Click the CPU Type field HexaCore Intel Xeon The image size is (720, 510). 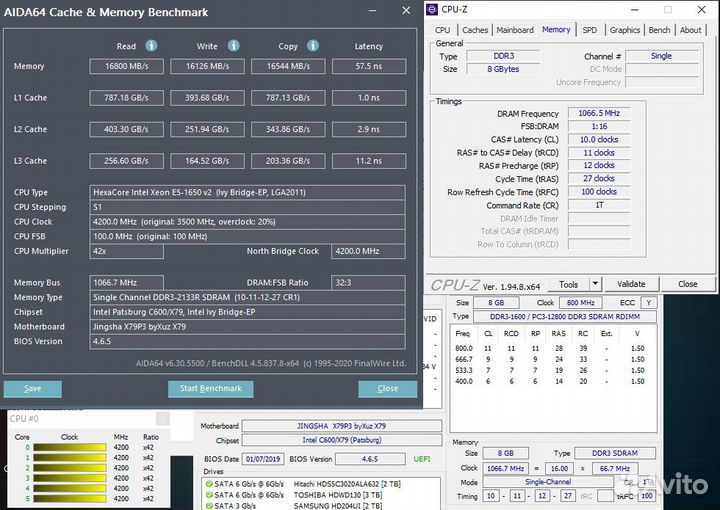click(x=248, y=192)
